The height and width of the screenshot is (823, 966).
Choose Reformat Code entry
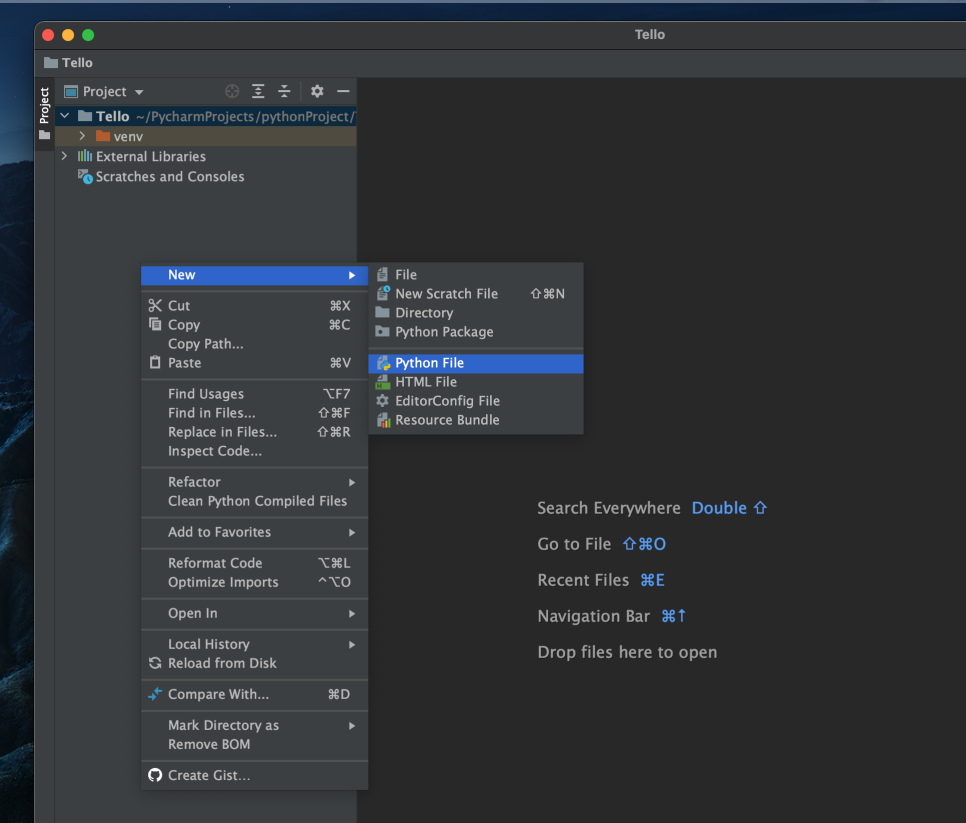(254, 563)
